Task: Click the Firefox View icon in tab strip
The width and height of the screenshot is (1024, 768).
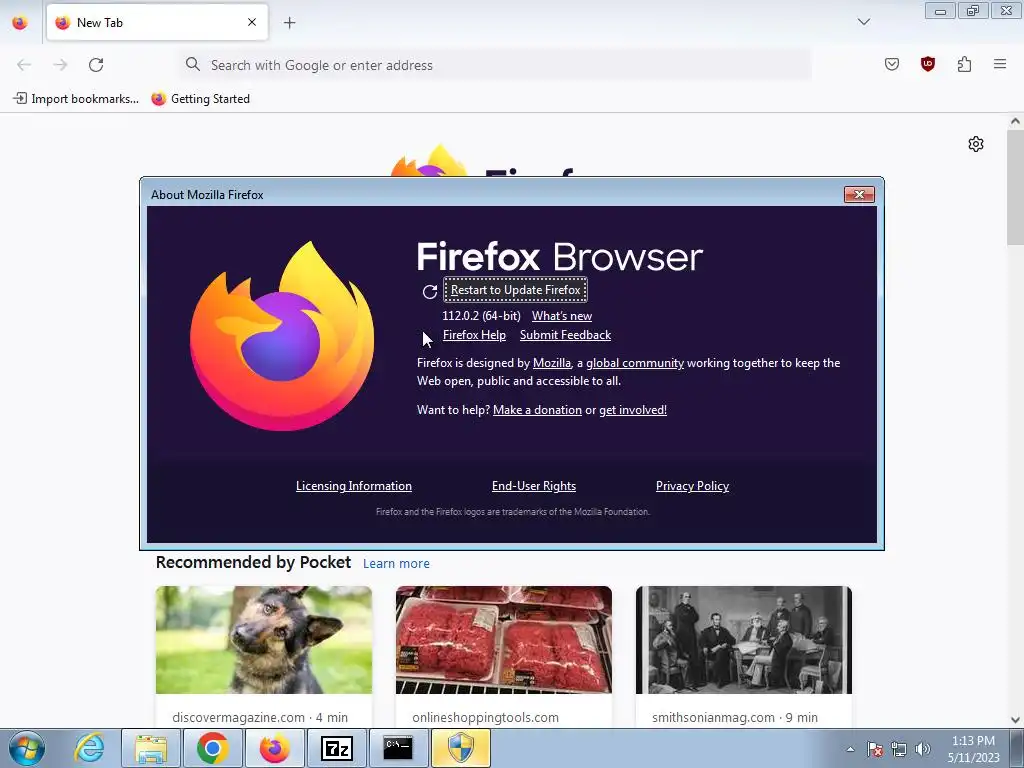Action: pyautogui.click(x=20, y=23)
